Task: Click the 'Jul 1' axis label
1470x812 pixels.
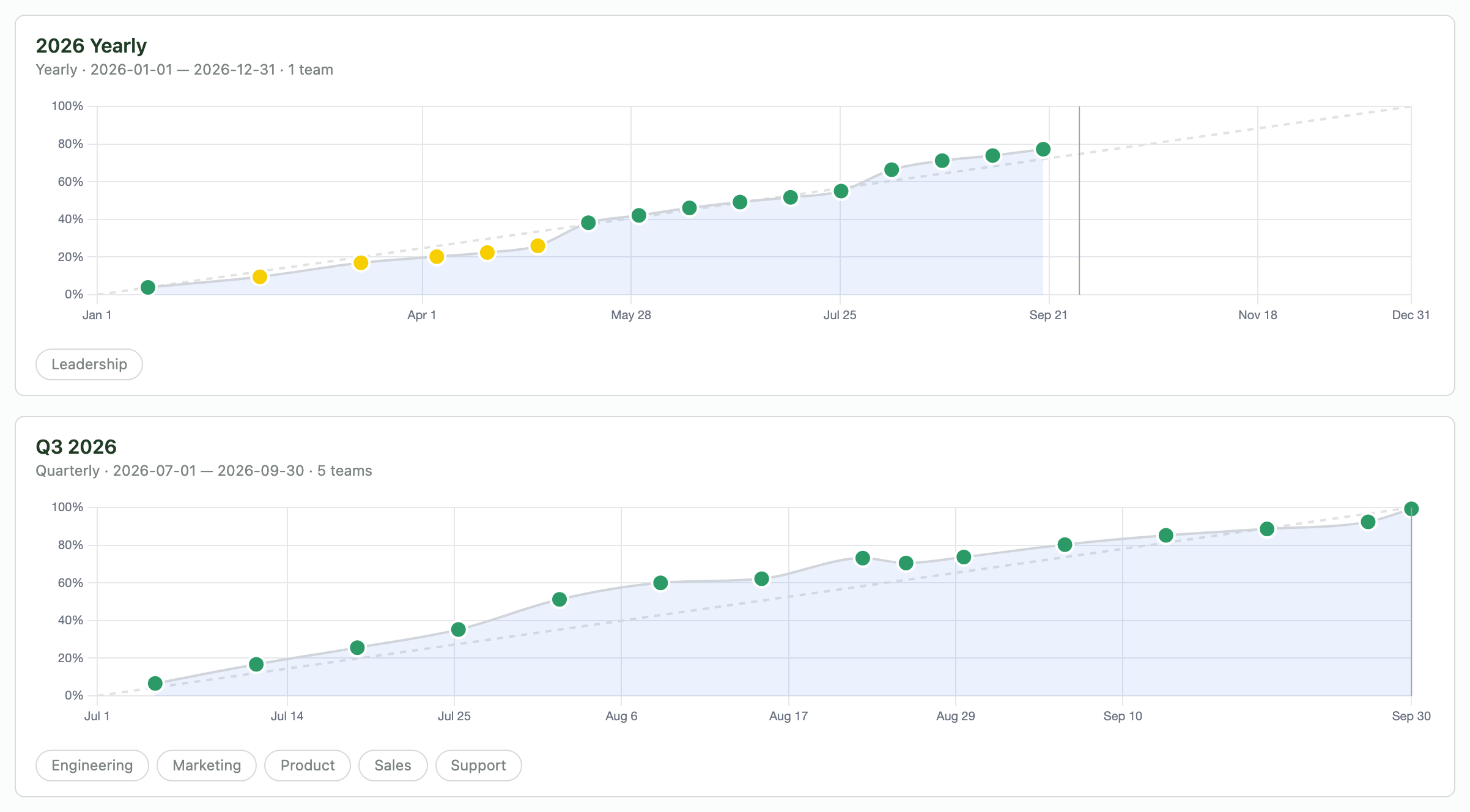Action: coord(97,716)
